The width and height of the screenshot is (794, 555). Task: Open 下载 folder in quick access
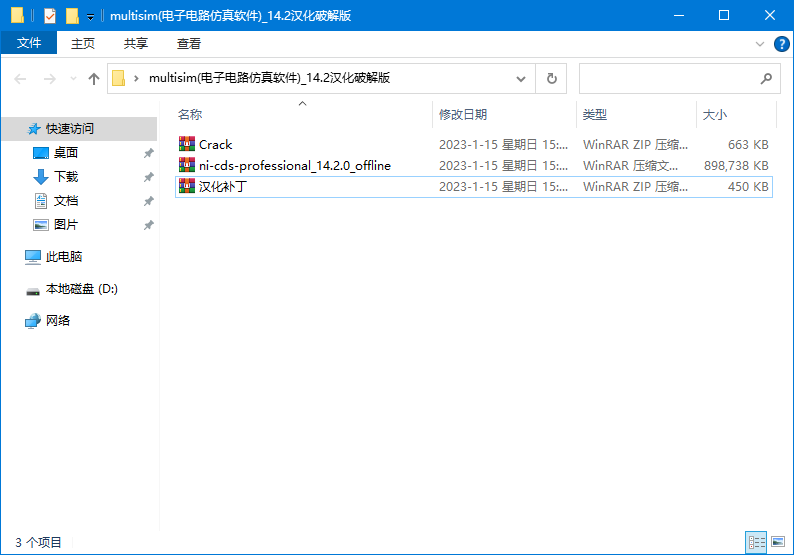pyautogui.click(x=66, y=177)
